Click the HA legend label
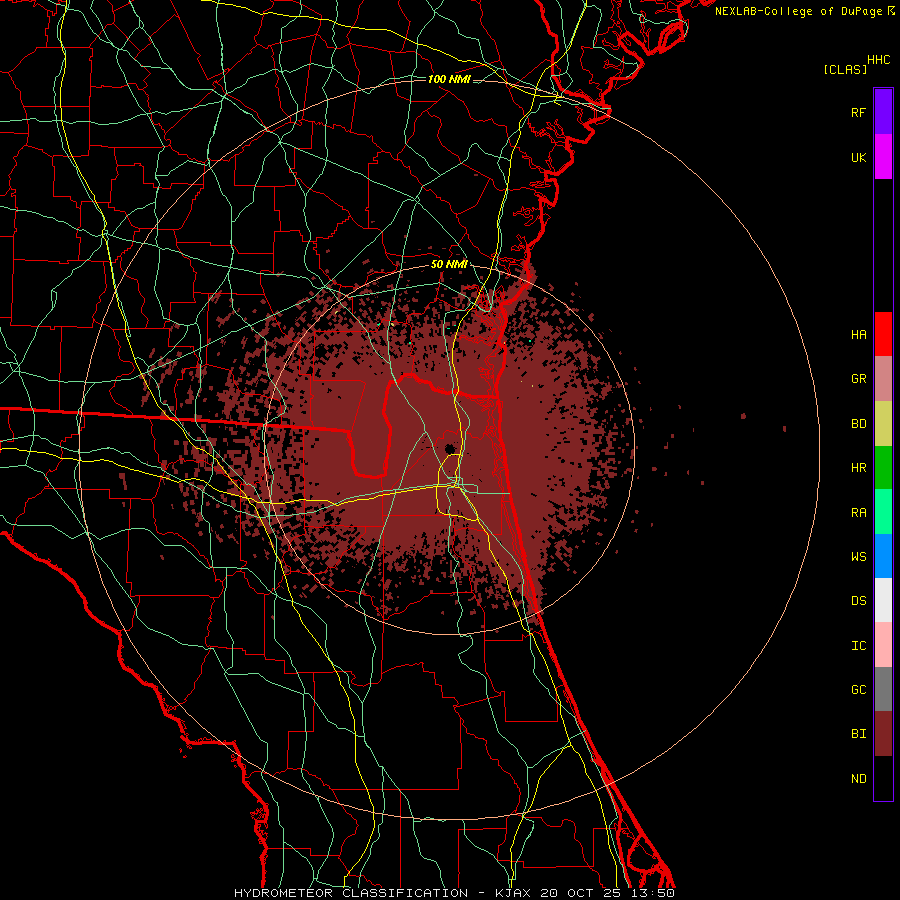The height and width of the screenshot is (900, 900). tap(858, 334)
